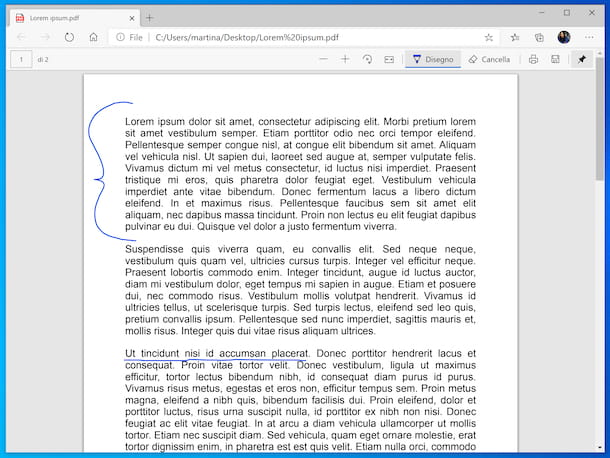Rotate the PDF page
Screen dimensions: 610x458
pos(367,60)
